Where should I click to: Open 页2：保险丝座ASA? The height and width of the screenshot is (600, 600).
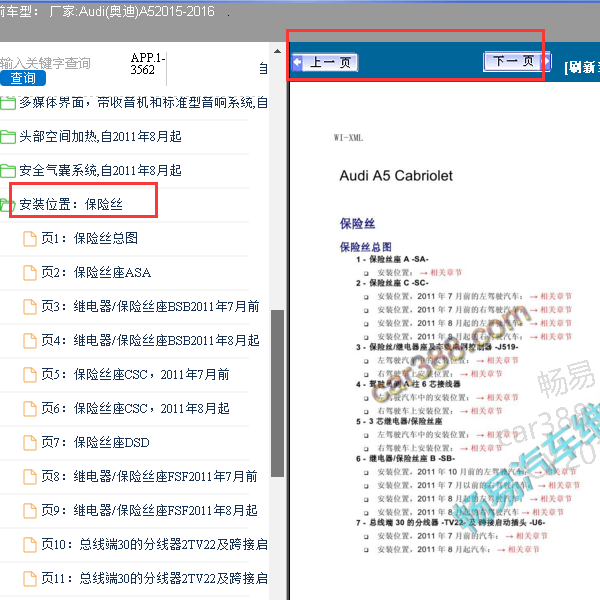[x=96, y=272]
